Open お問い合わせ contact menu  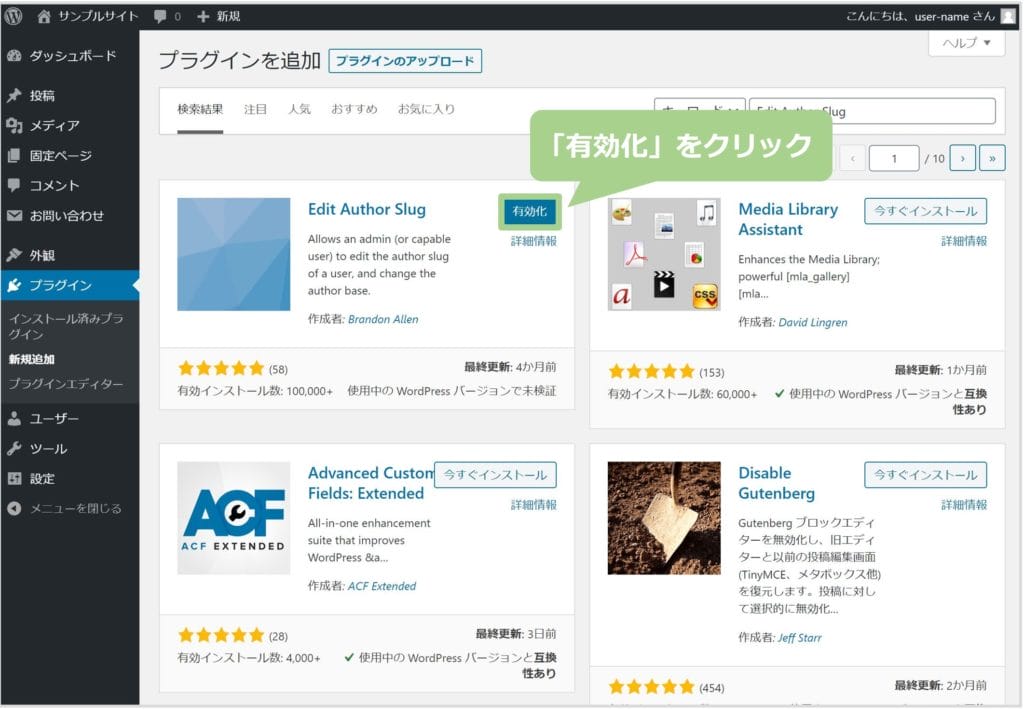pos(69,215)
